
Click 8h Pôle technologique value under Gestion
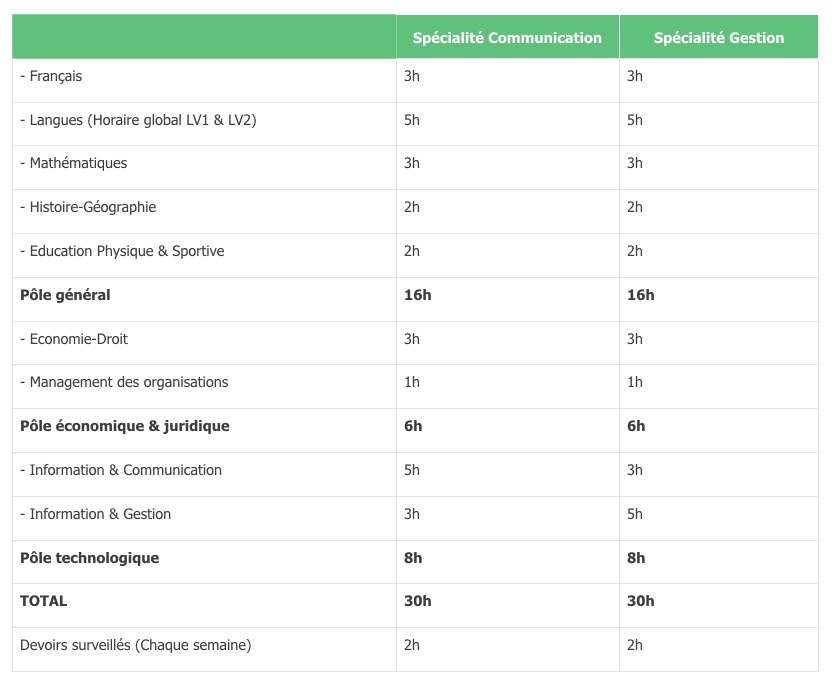[636, 558]
